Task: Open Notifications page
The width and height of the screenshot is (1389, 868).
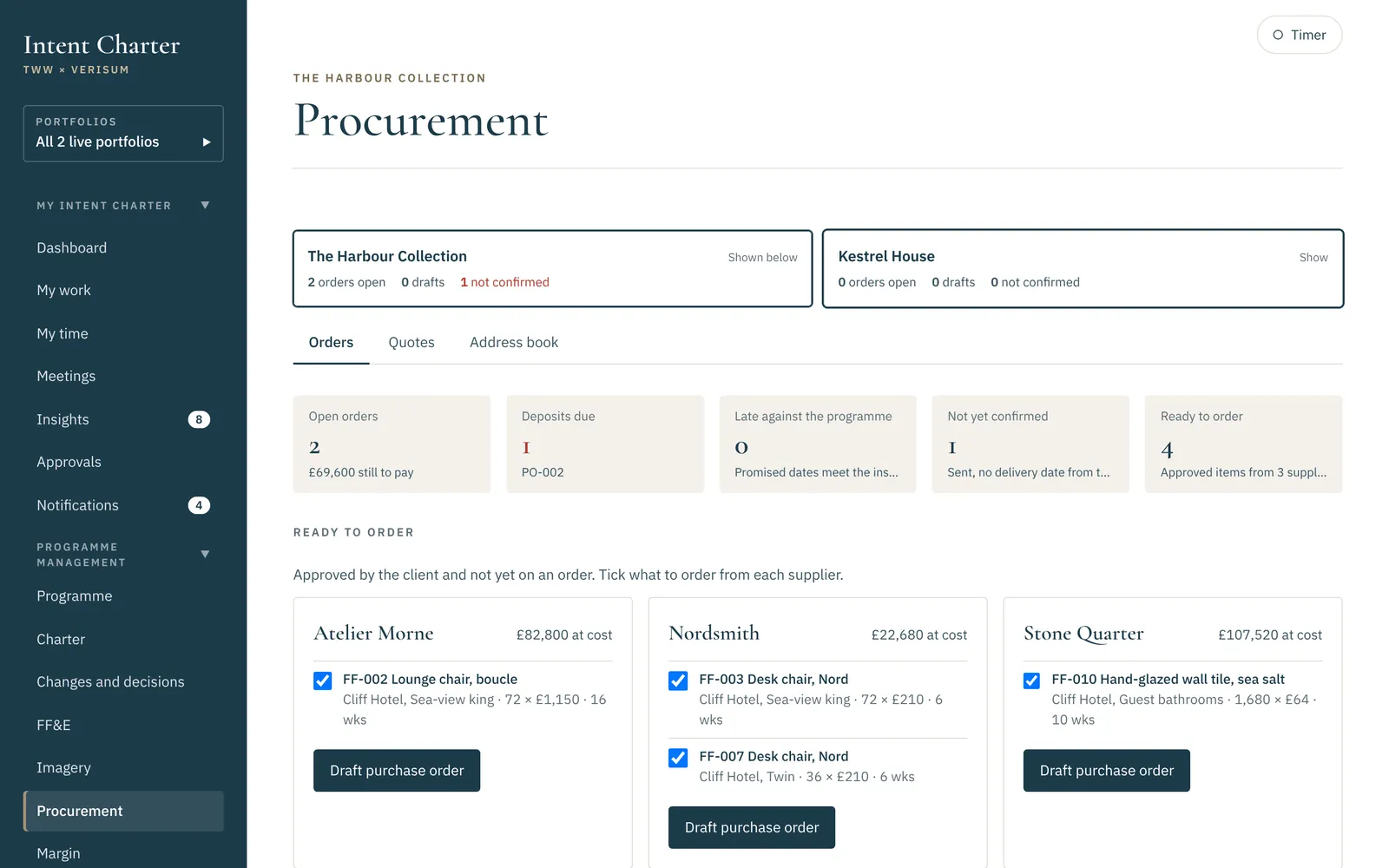Action: pyautogui.click(x=123, y=506)
